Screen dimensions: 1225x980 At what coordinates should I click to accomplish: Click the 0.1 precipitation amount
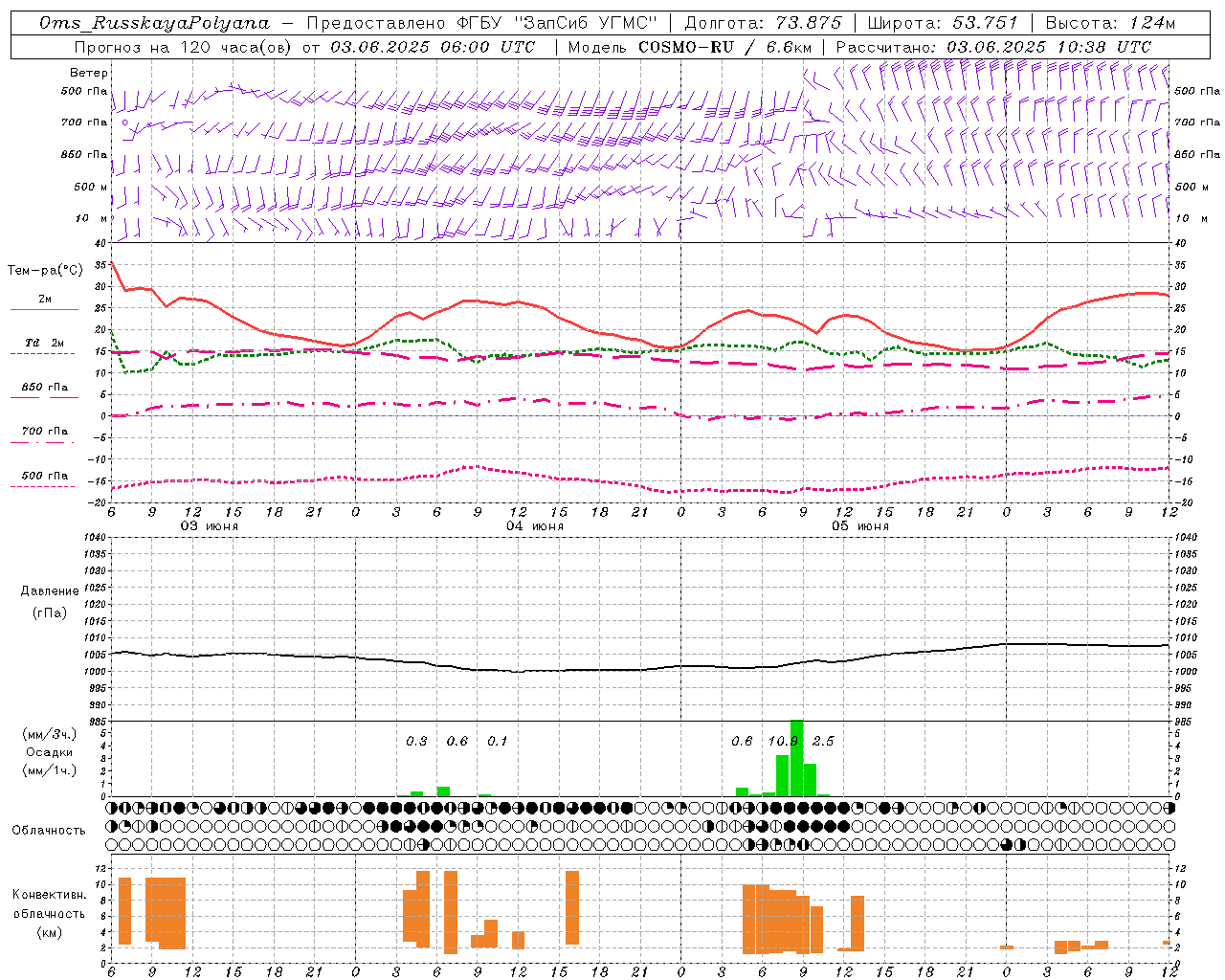pyautogui.click(x=498, y=741)
